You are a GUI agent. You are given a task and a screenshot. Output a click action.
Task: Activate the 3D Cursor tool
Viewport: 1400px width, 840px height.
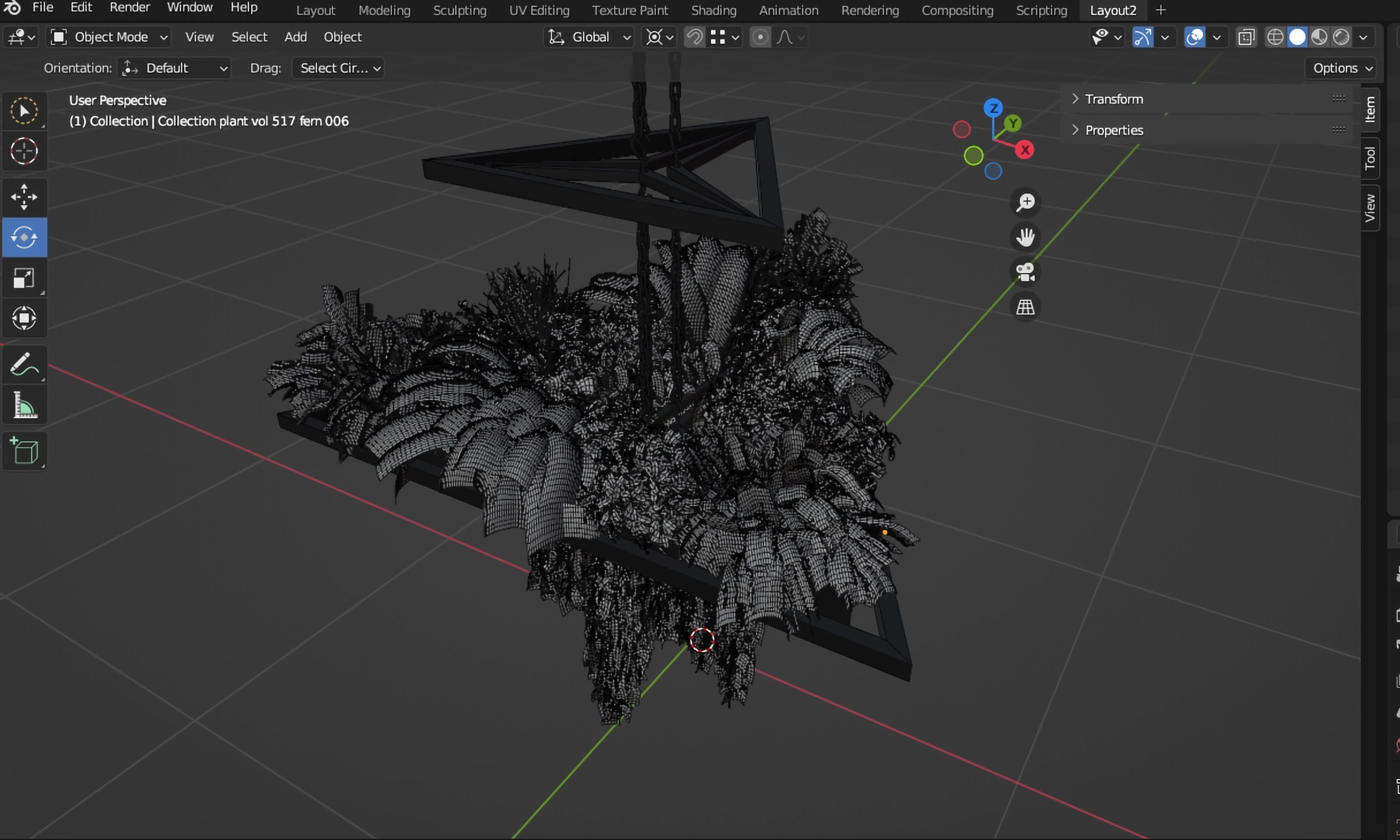pyautogui.click(x=24, y=151)
